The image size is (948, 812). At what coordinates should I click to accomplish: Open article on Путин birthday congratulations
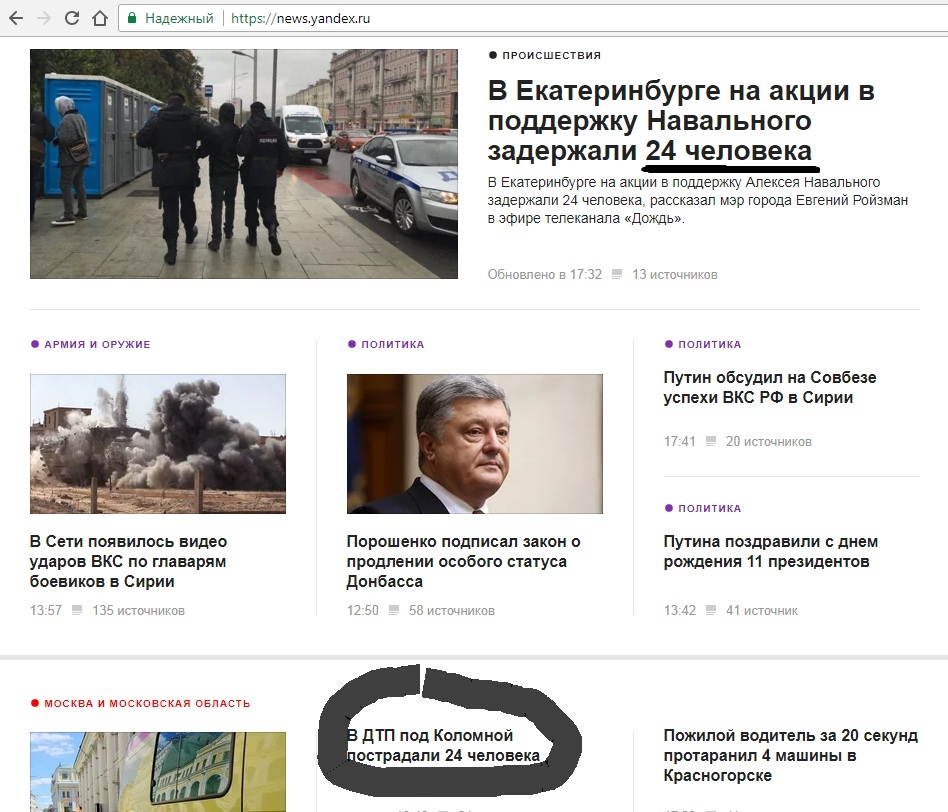(770, 551)
